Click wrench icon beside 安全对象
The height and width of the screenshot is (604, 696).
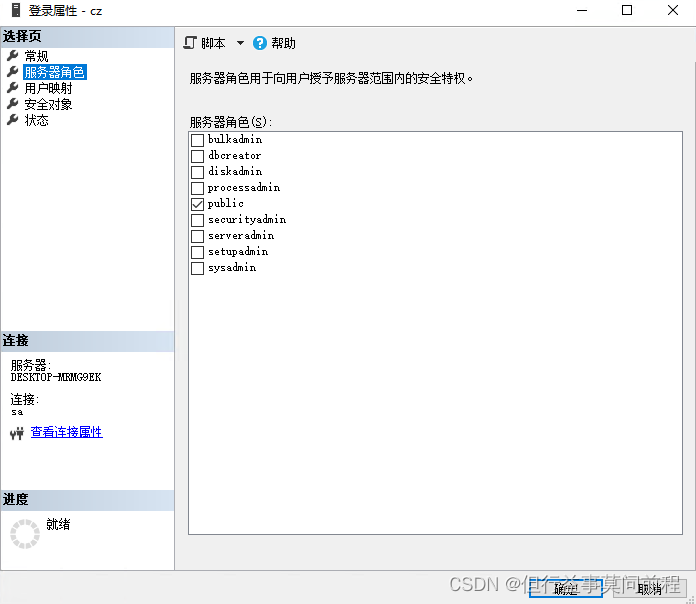pos(12,104)
